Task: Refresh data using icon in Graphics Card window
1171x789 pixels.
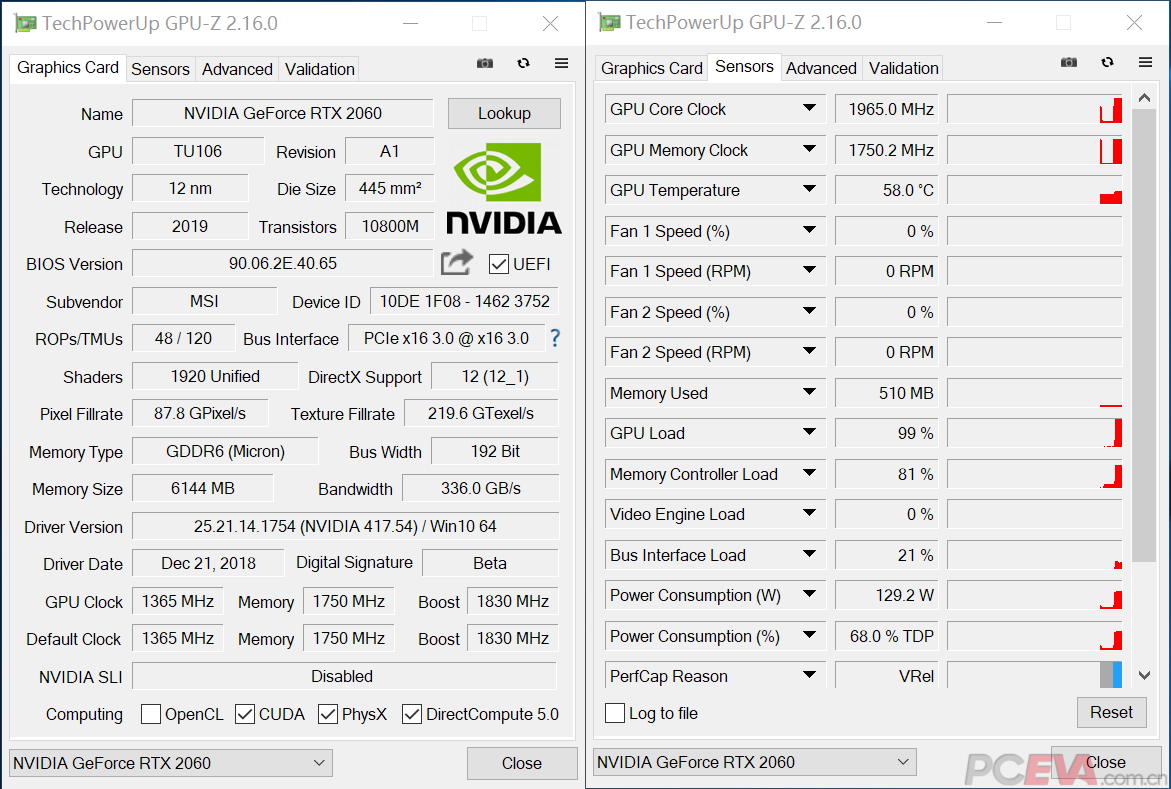Action: 524,64
